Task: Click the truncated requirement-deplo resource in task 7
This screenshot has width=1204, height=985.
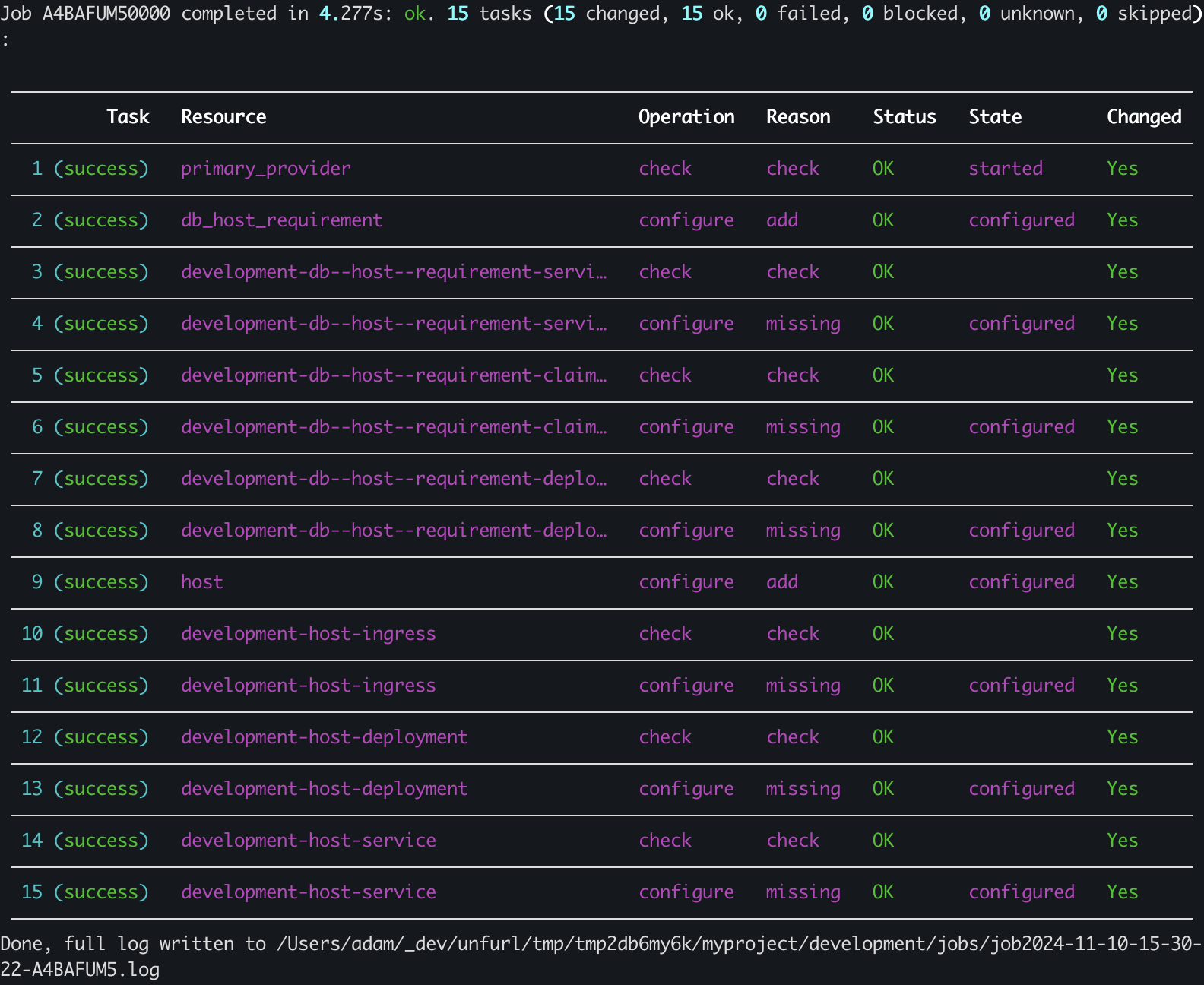Action: [x=394, y=479]
